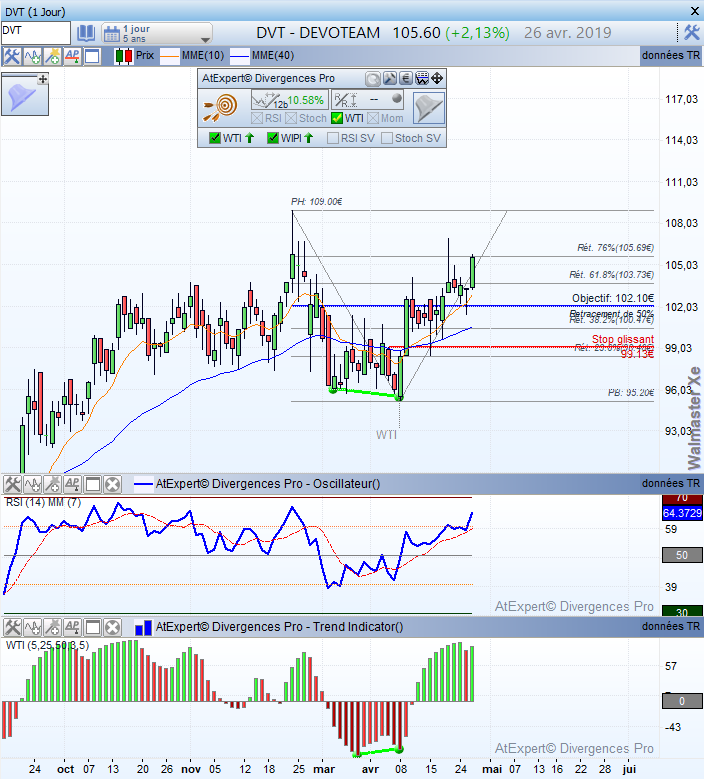
Task: Click the DVT ticker input field
Action: [x=36, y=33]
